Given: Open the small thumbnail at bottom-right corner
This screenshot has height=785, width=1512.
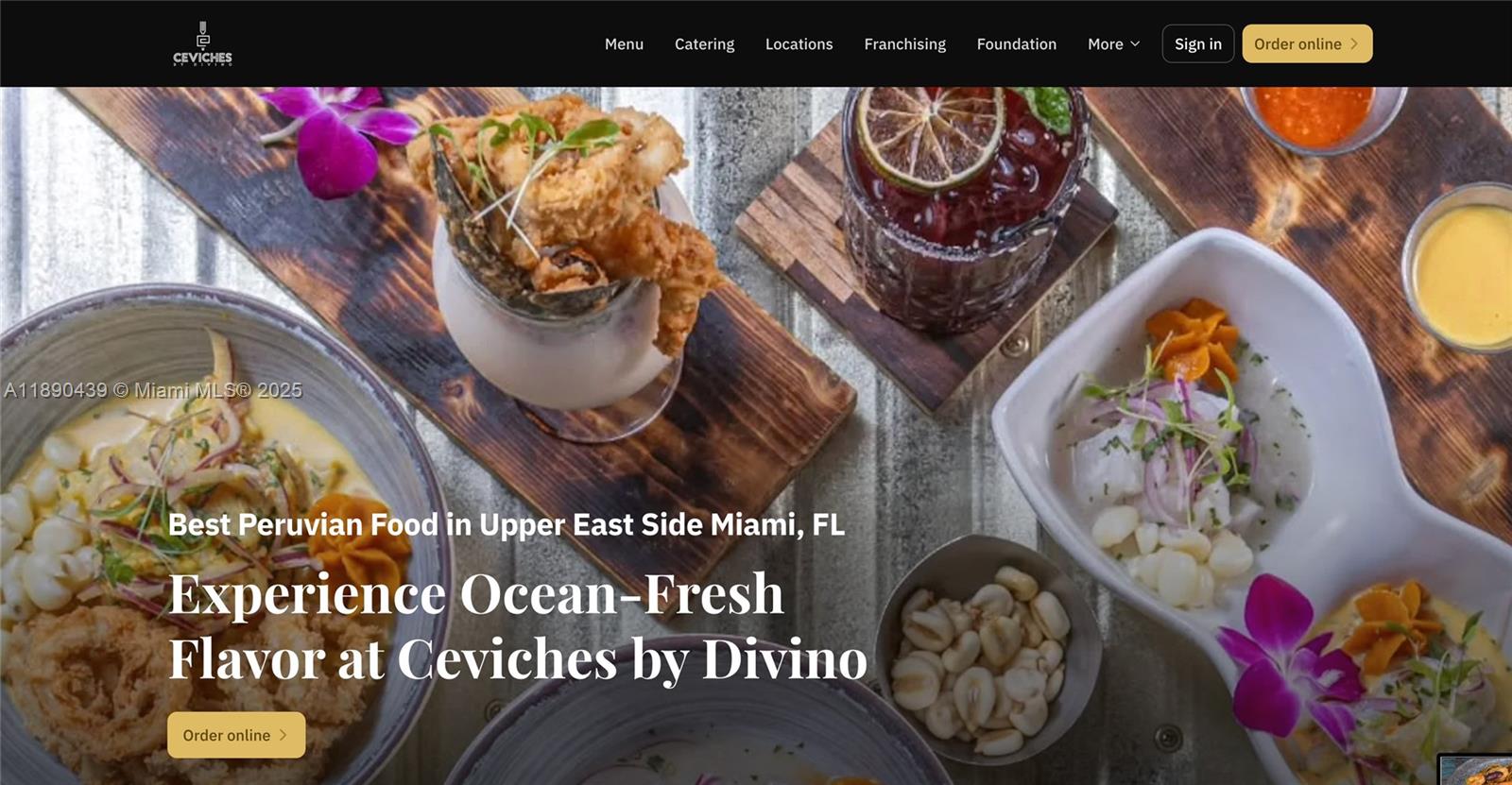Looking at the screenshot, I should point(1475,769).
